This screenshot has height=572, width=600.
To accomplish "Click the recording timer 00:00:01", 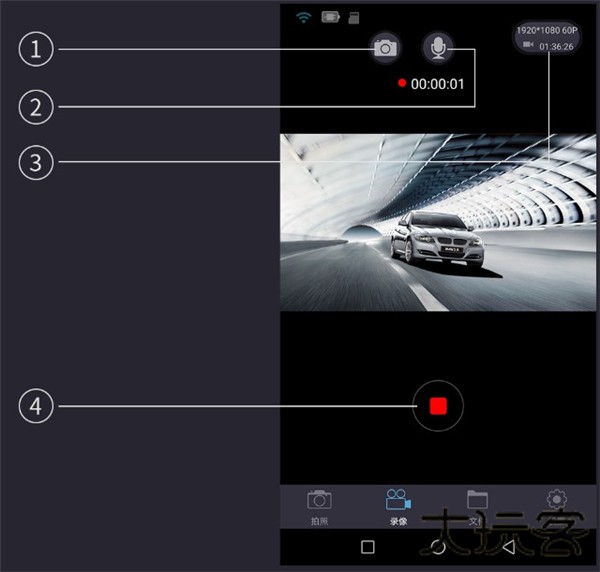I will pyautogui.click(x=431, y=84).
